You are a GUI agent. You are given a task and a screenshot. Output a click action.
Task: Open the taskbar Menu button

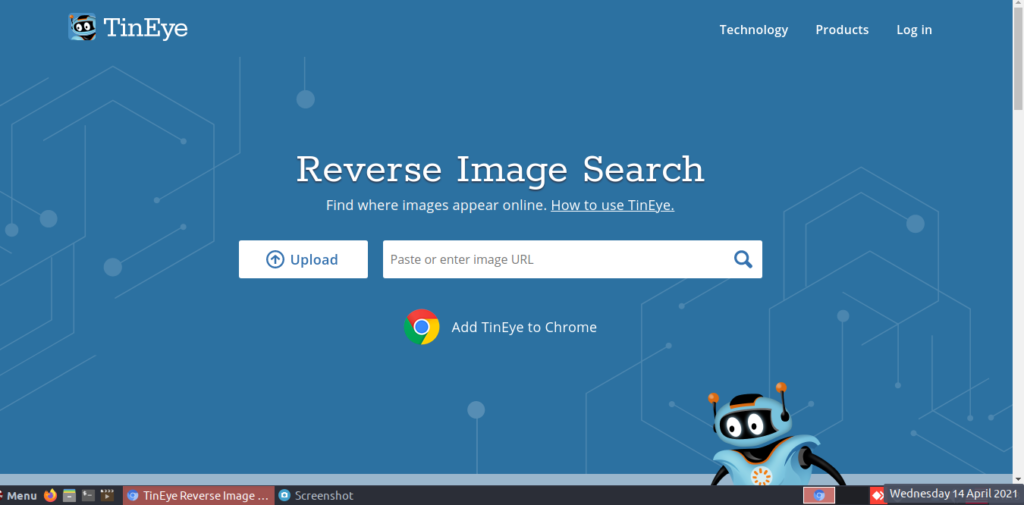20,495
